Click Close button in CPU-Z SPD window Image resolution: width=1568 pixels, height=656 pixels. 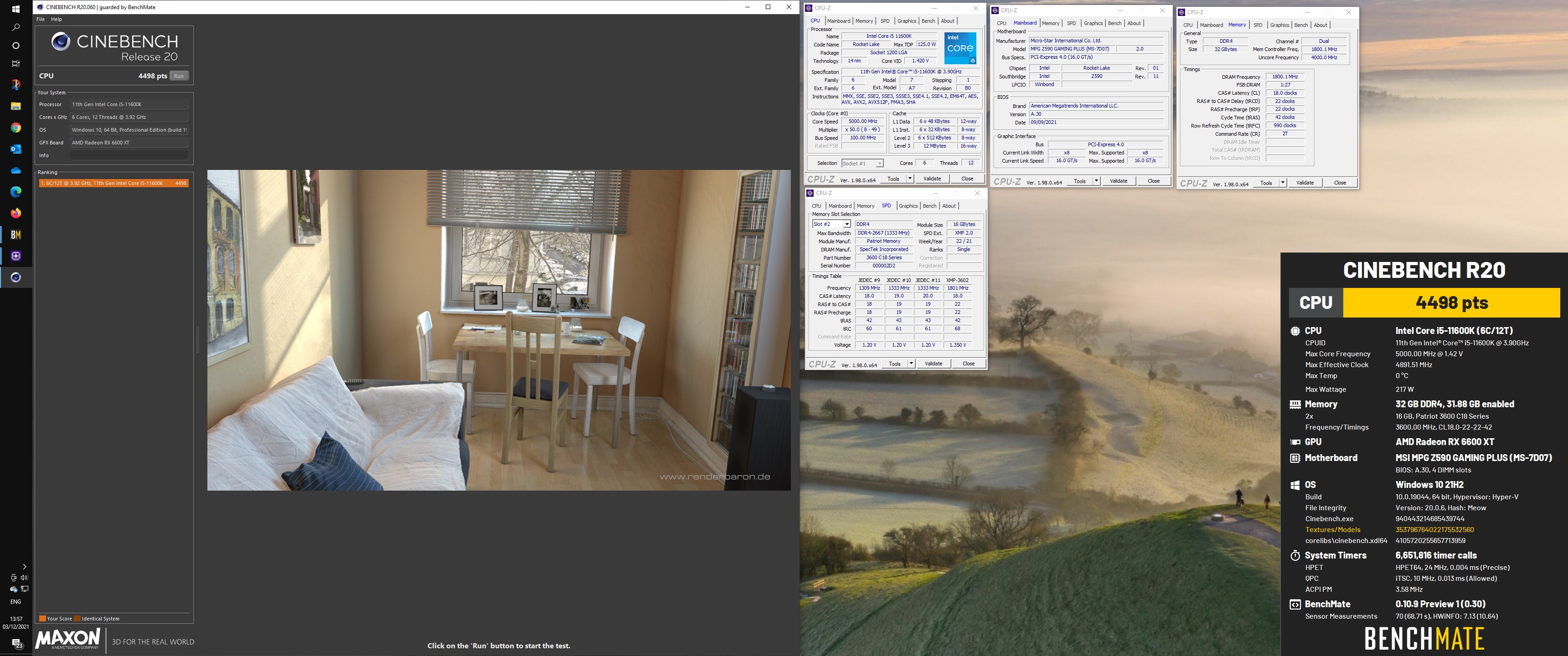pyautogui.click(x=969, y=364)
